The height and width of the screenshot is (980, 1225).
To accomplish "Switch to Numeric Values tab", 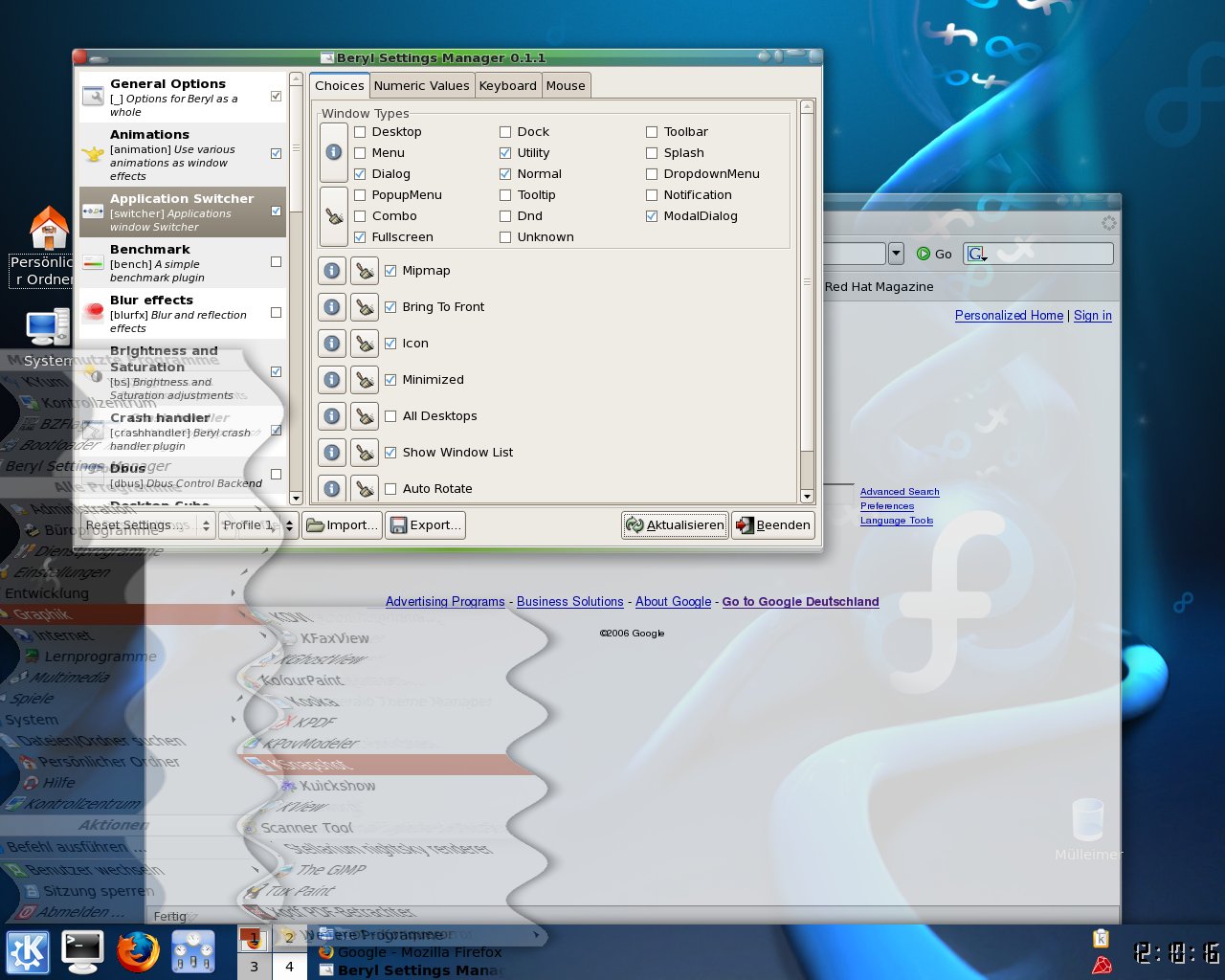I will click(x=422, y=86).
